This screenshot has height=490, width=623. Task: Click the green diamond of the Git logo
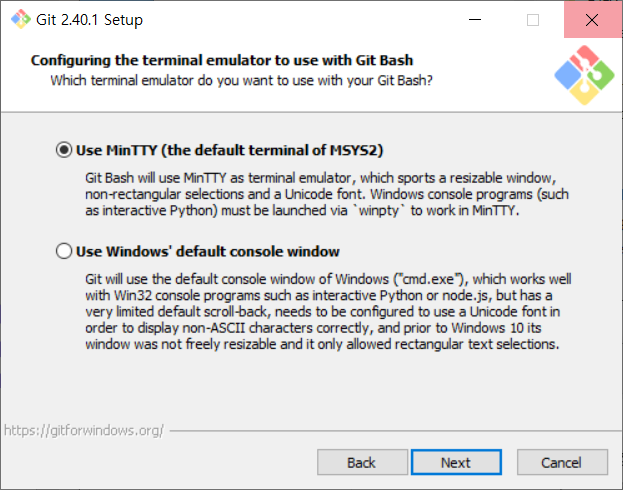601,75
